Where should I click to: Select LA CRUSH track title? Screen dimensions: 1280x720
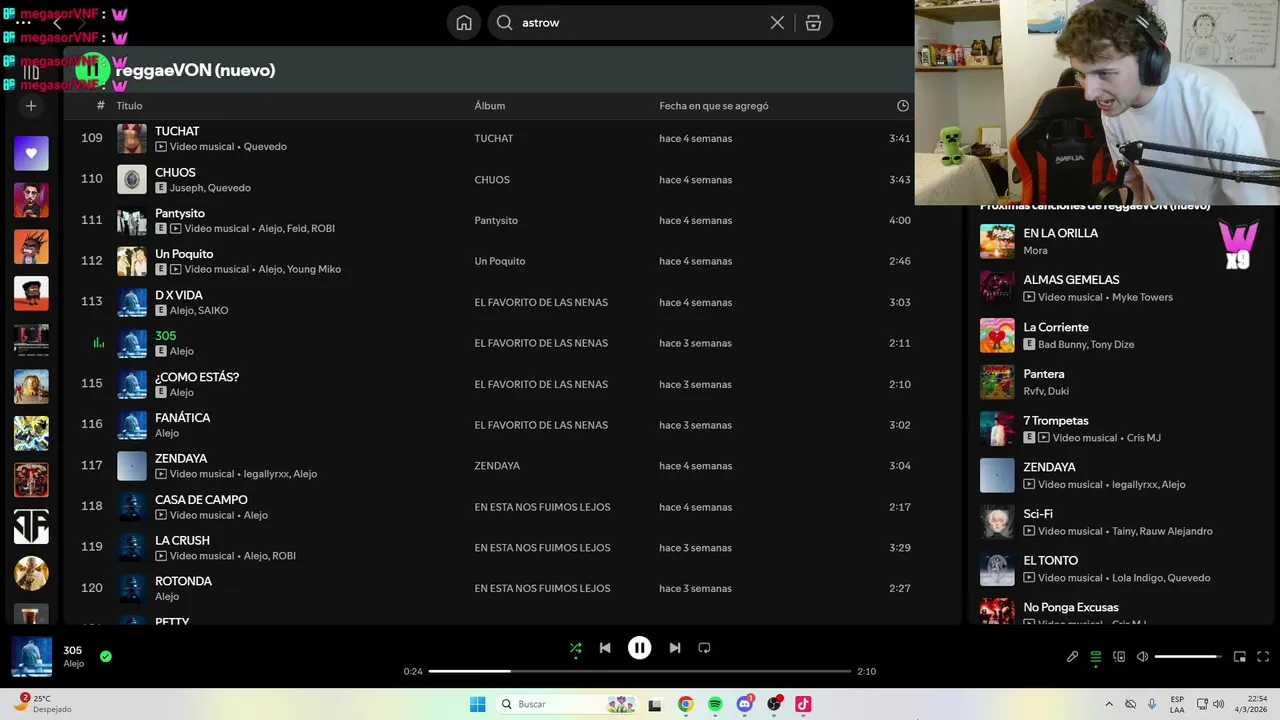[x=182, y=540]
